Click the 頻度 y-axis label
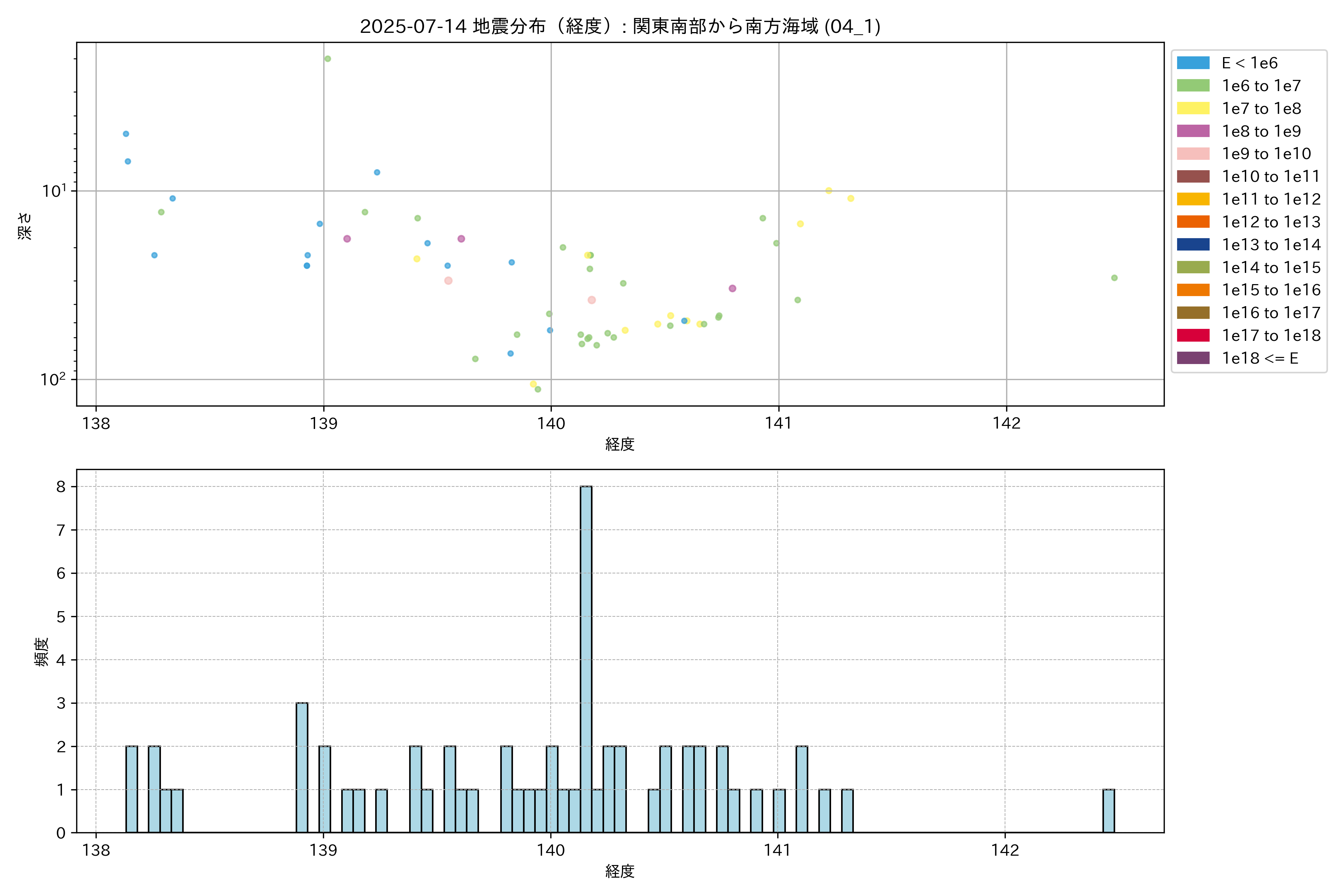1344x896 pixels. 42,652
